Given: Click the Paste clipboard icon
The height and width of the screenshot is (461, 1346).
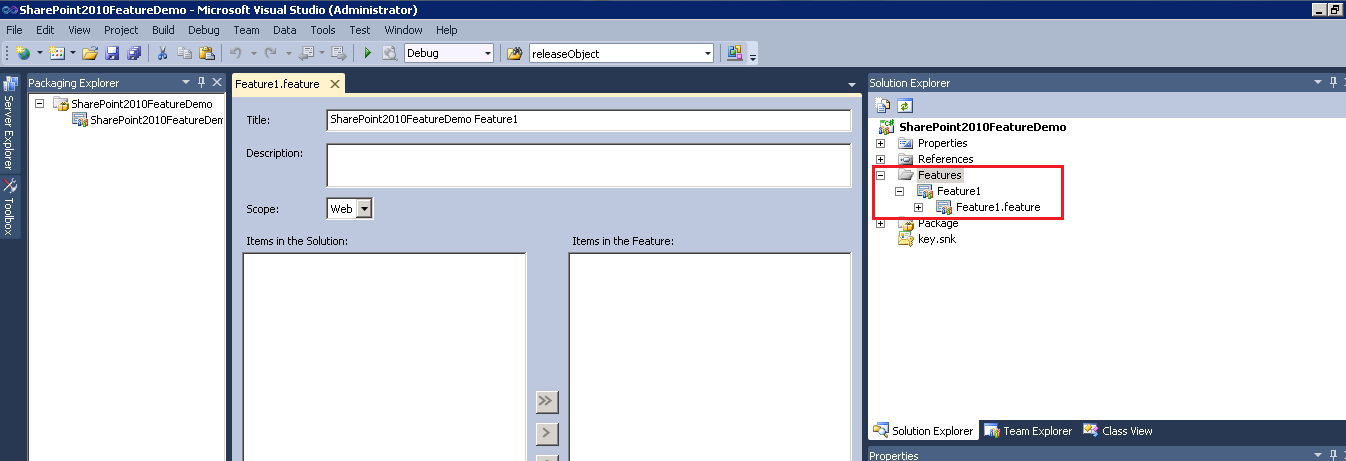Looking at the screenshot, I should click(207, 53).
